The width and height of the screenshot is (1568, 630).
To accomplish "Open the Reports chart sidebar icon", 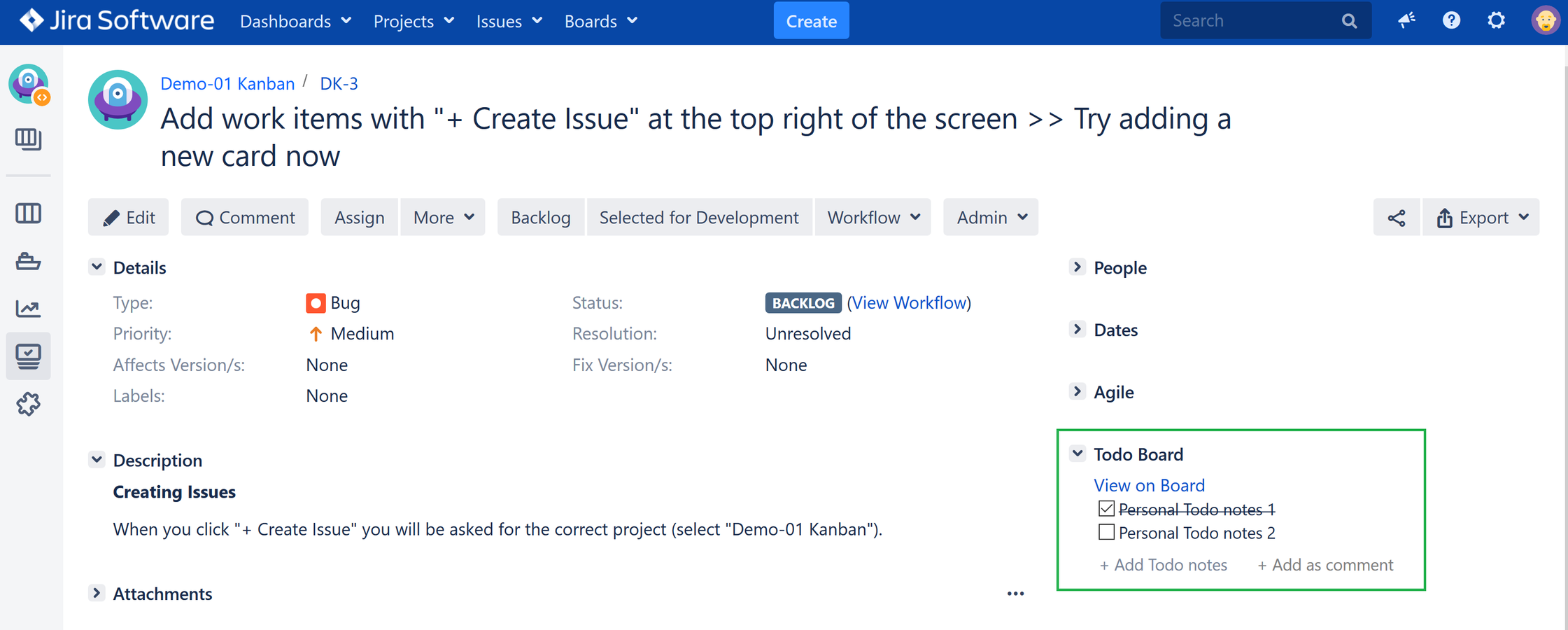I will (x=28, y=308).
